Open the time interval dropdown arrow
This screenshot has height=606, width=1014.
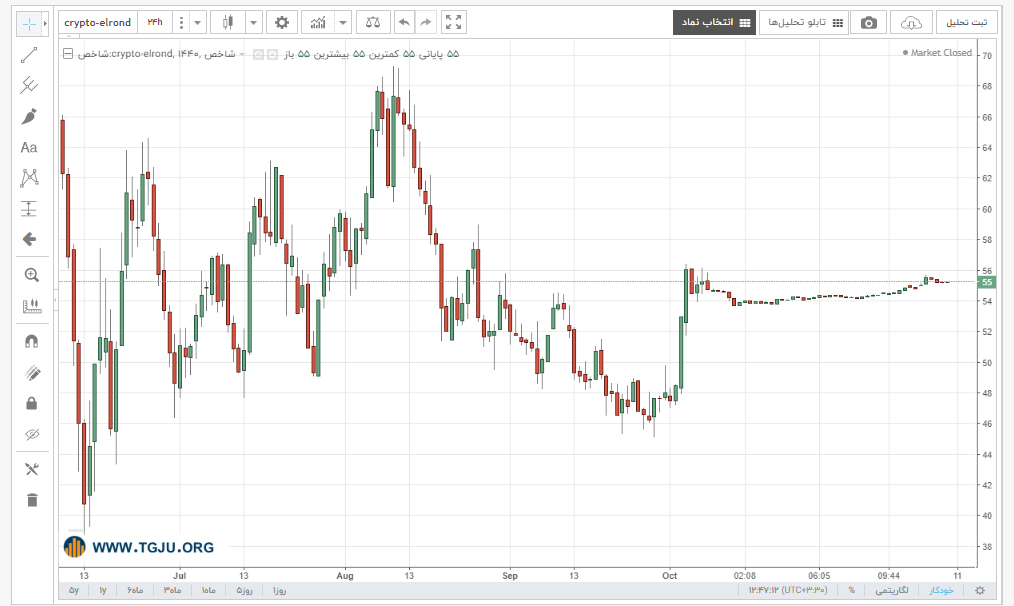(x=198, y=23)
